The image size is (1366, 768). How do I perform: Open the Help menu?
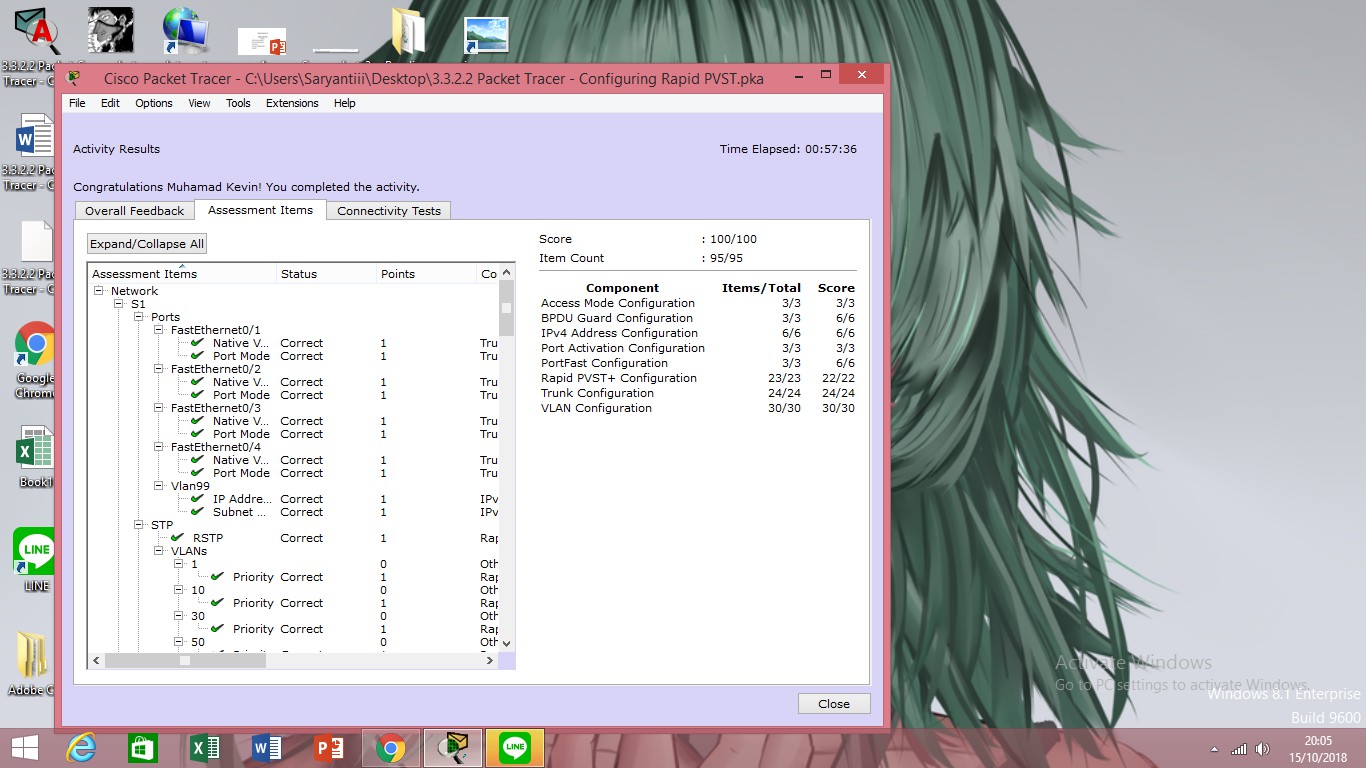345,103
